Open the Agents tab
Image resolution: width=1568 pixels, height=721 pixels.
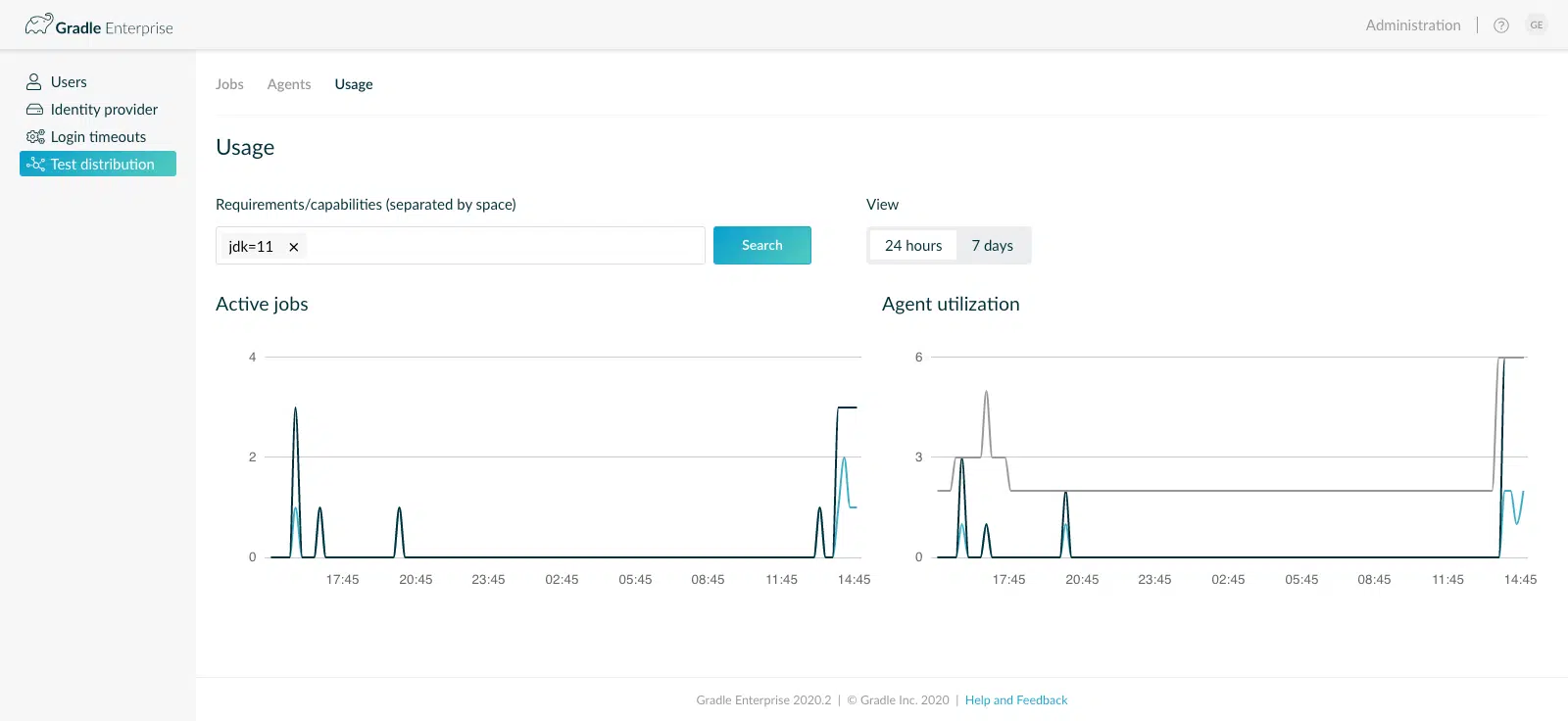(x=289, y=84)
